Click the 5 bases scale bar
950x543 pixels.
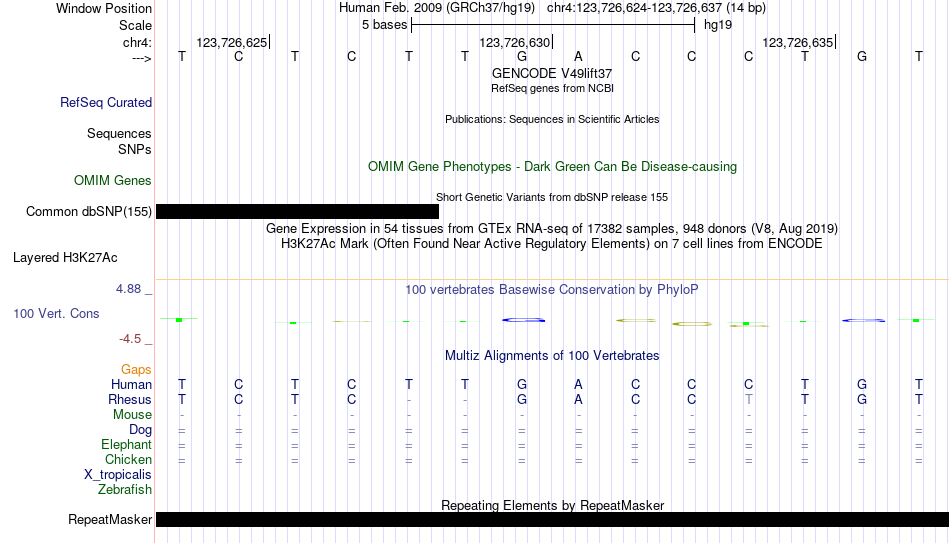point(553,25)
